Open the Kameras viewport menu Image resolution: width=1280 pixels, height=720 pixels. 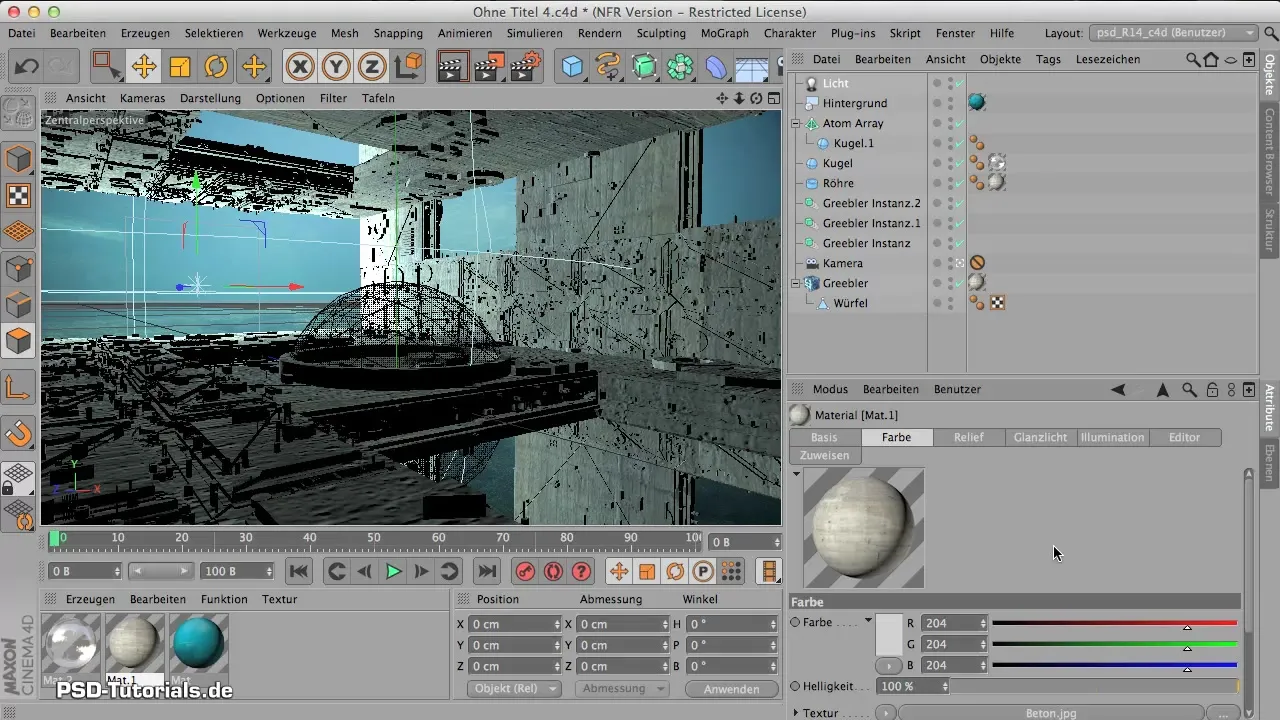[143, 98]
